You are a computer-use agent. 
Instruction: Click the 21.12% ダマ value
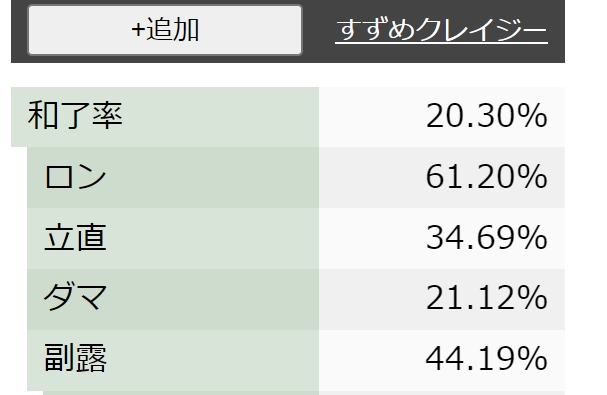coord(487,298)
